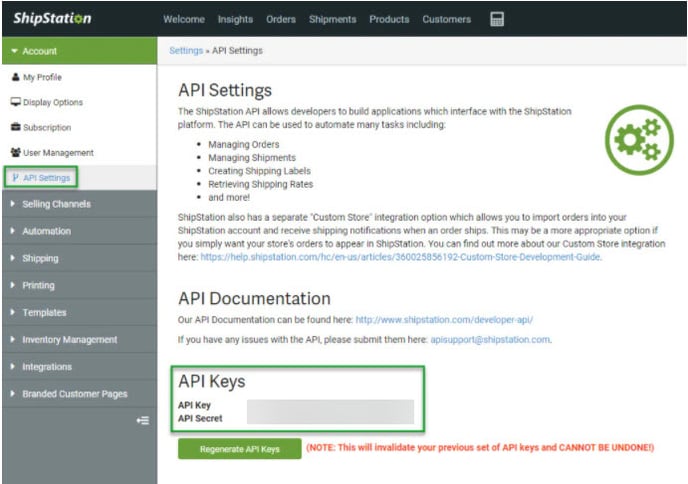The image size is (688, 484).
Task: Open the developer-api documentation link
Action: [444, 320]
